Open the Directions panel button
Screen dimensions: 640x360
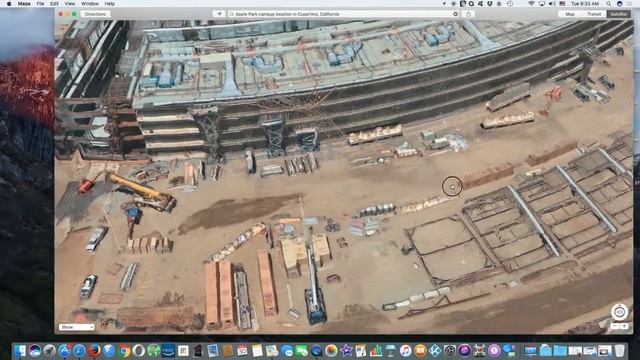click(x=95, y=14)
